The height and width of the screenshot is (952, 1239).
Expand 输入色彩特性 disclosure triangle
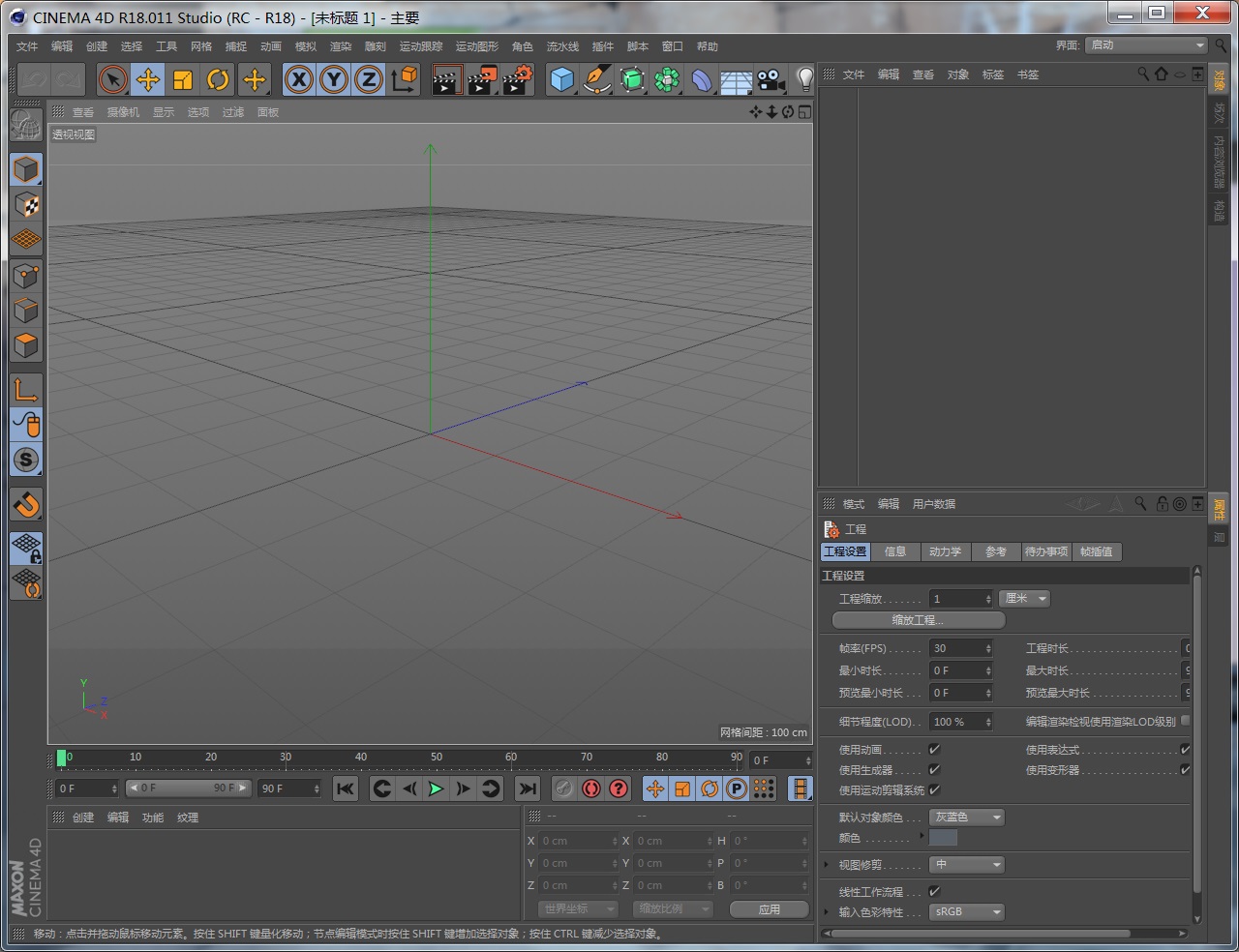pos(826,911)
